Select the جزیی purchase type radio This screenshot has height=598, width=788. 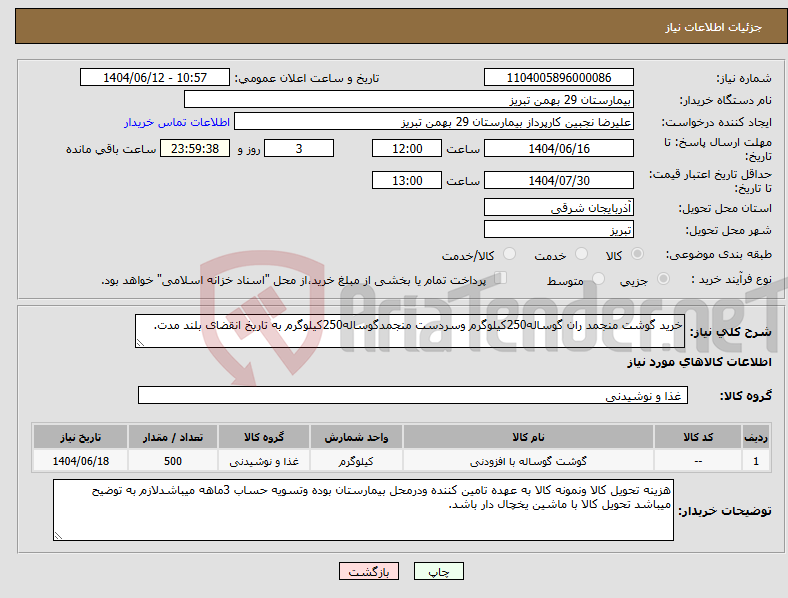(x=663, y=278)
